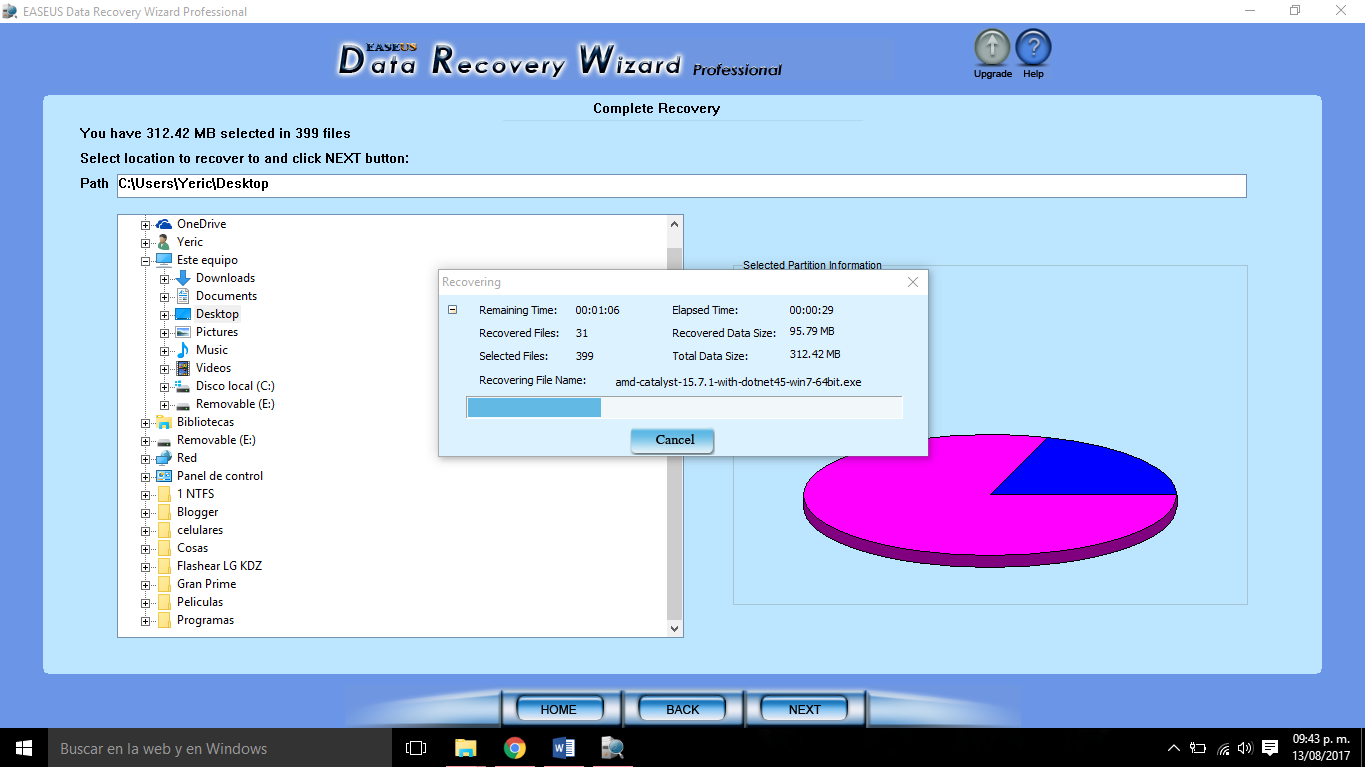Open File Explorer from the taskbar
1365x767 pixels.
[x=465, y=748]
